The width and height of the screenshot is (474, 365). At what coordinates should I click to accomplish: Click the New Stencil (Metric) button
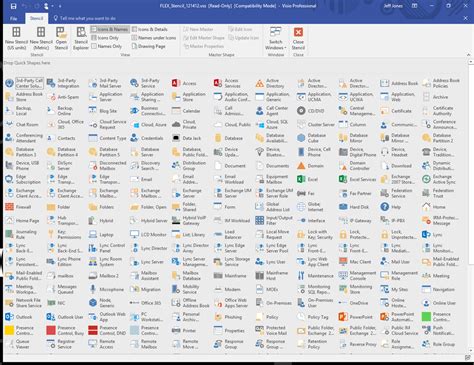click(x=41, y=38)
